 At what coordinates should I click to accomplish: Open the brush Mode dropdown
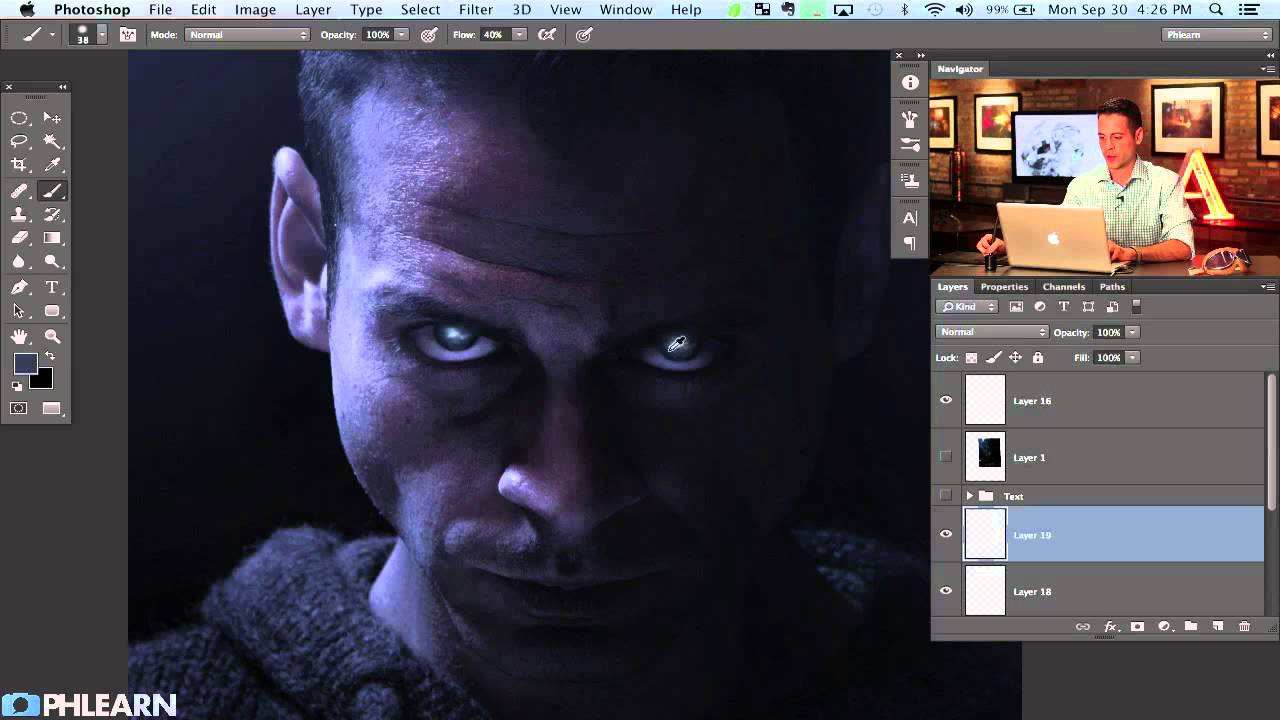(x=247, y=34)
